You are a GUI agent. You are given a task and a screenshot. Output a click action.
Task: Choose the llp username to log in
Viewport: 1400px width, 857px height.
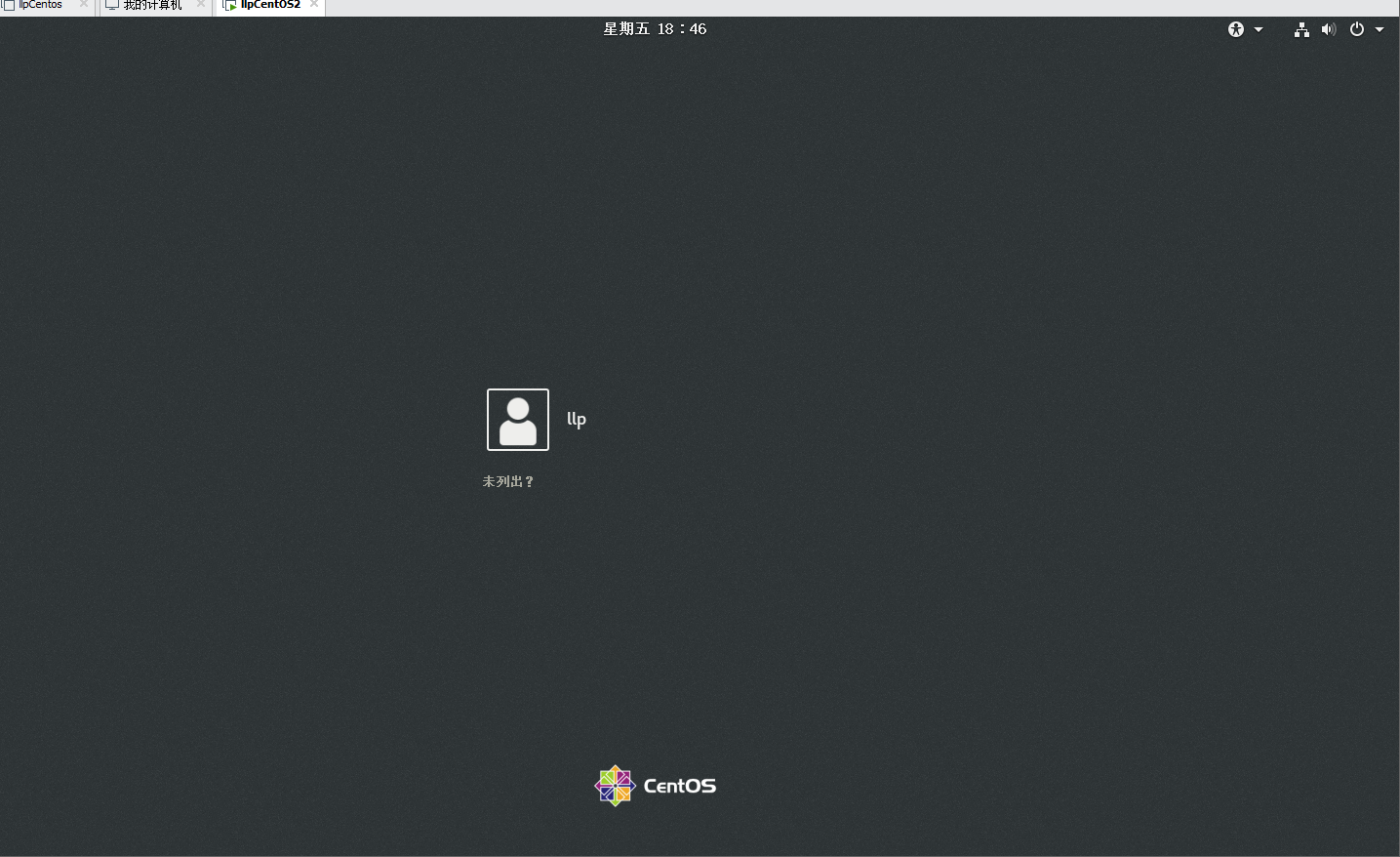(577, 419)
